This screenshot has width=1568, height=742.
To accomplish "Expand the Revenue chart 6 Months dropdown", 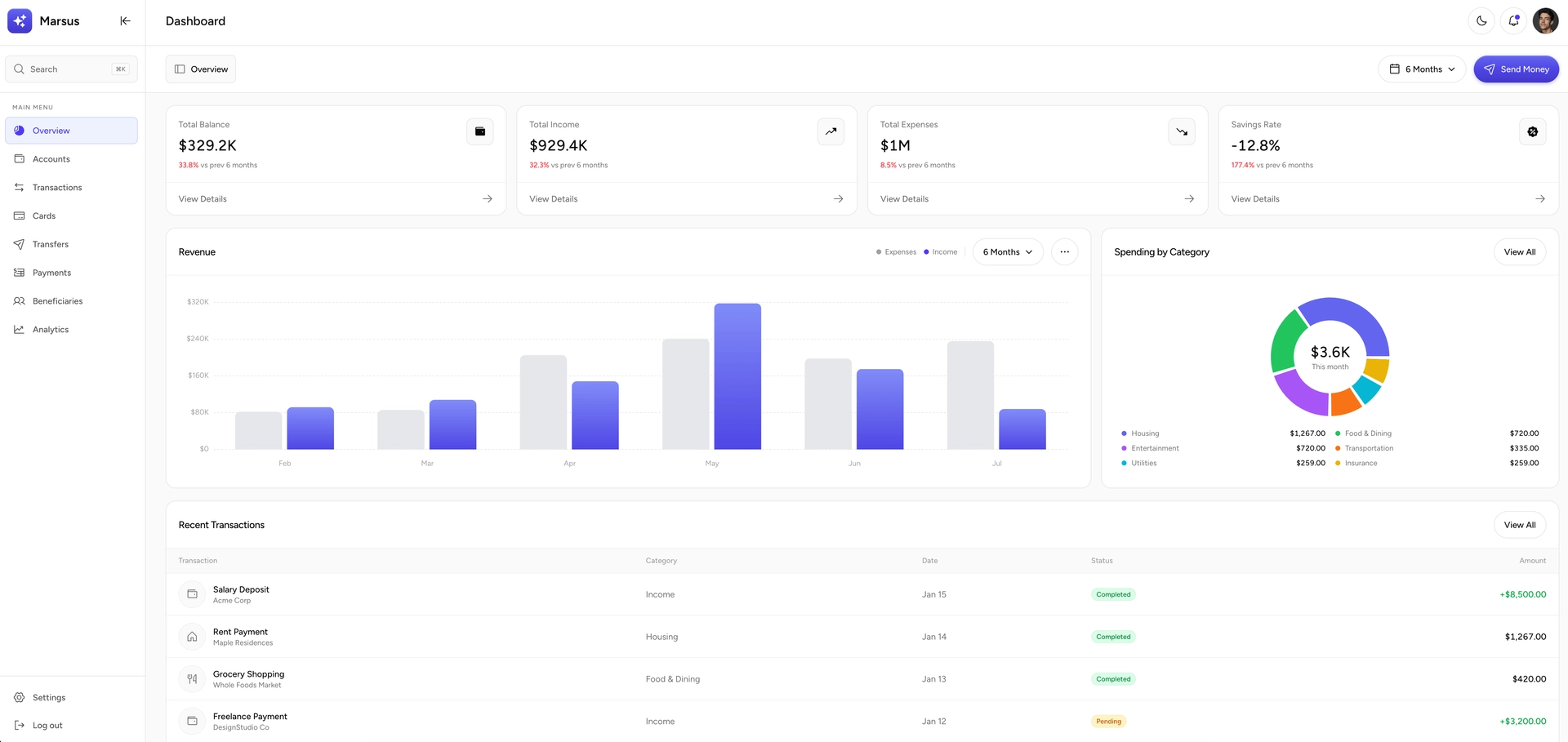I will [x=1008, y=252].
